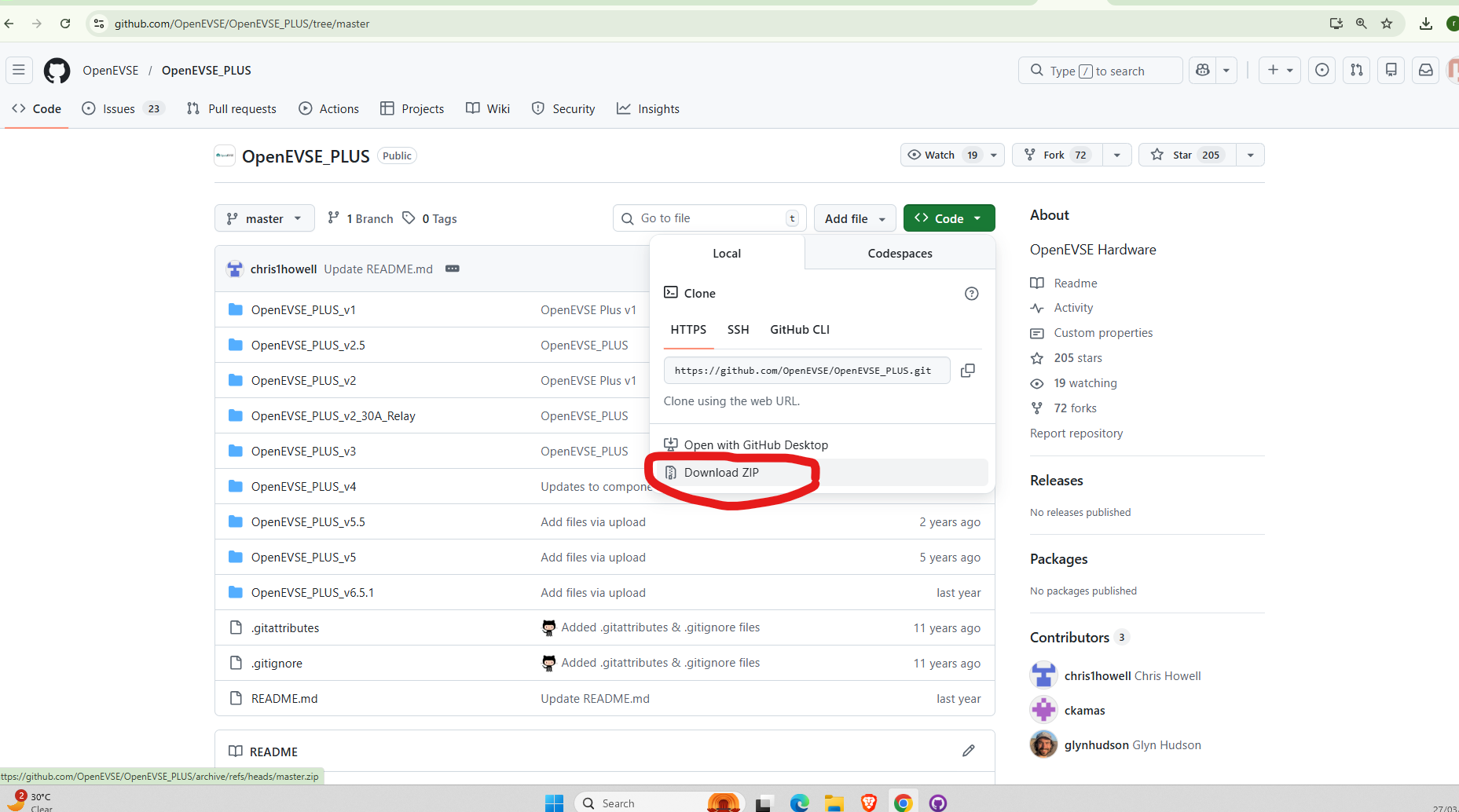Select the SSH clone tab
Viewport: 1459px width, 812px height.
(x=738, y=330)
